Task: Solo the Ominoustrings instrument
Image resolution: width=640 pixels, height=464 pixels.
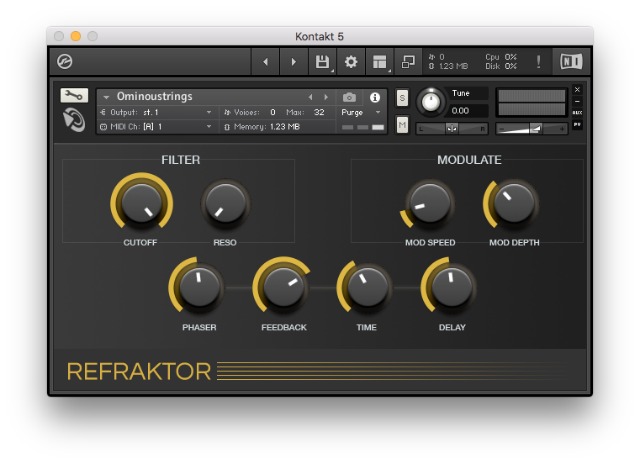Action: click(402, 98)
